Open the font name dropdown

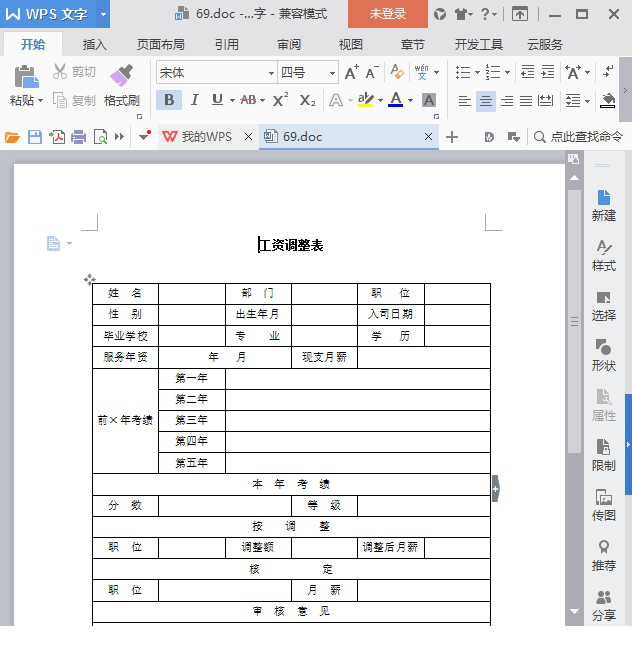[x=272, y=73]
